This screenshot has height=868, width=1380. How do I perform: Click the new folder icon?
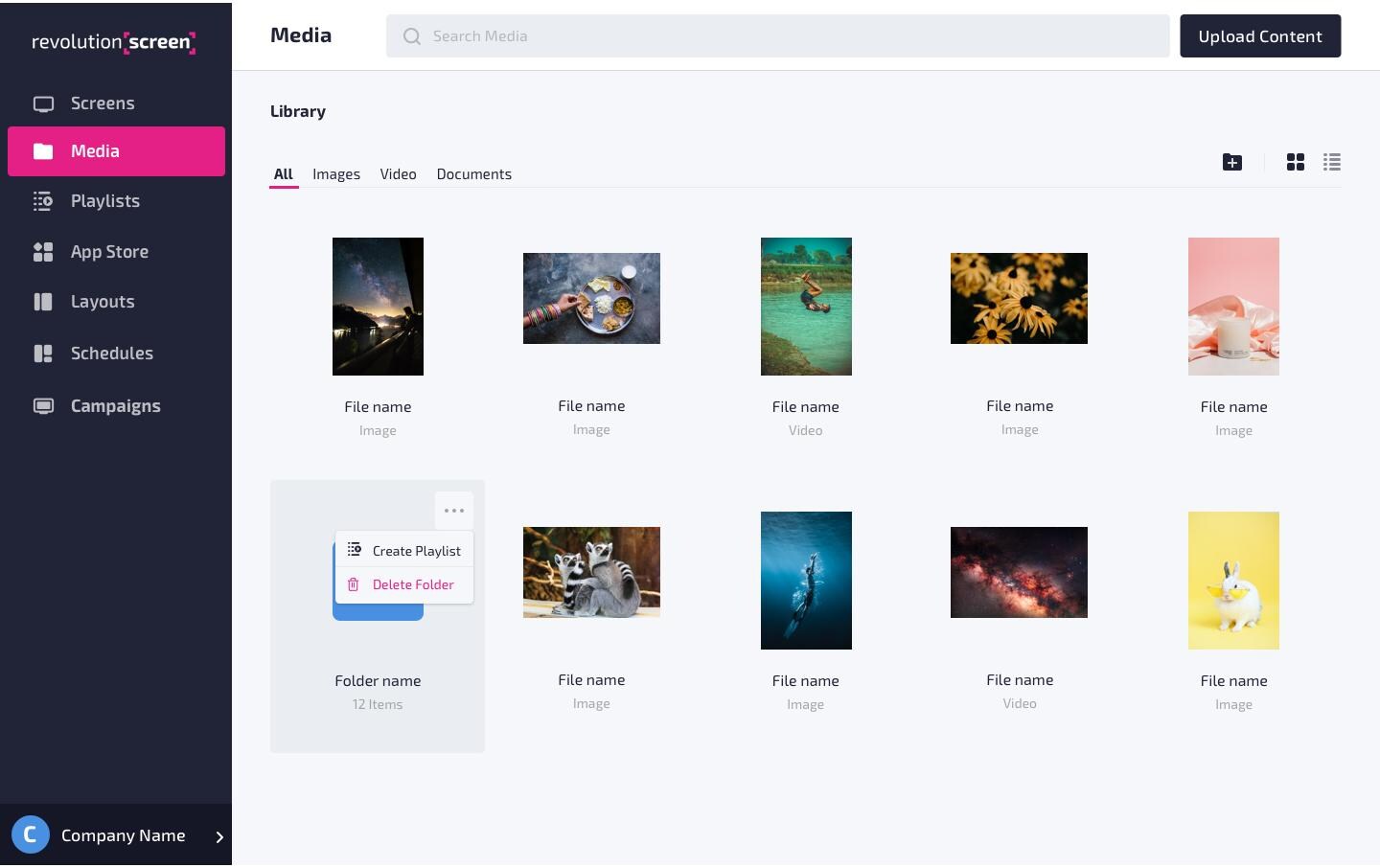pos(1232,162)
